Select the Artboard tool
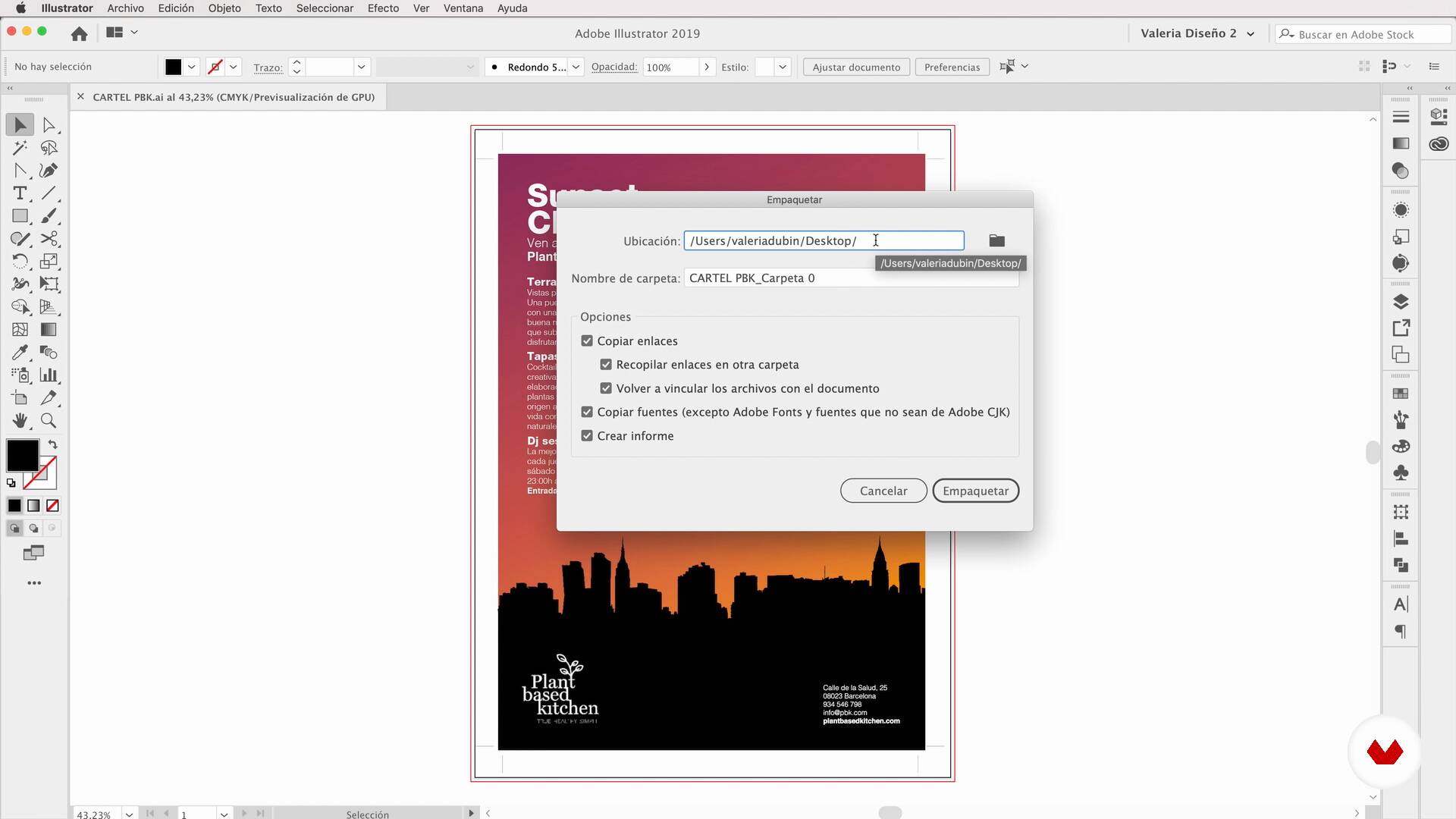 [20, 397]
